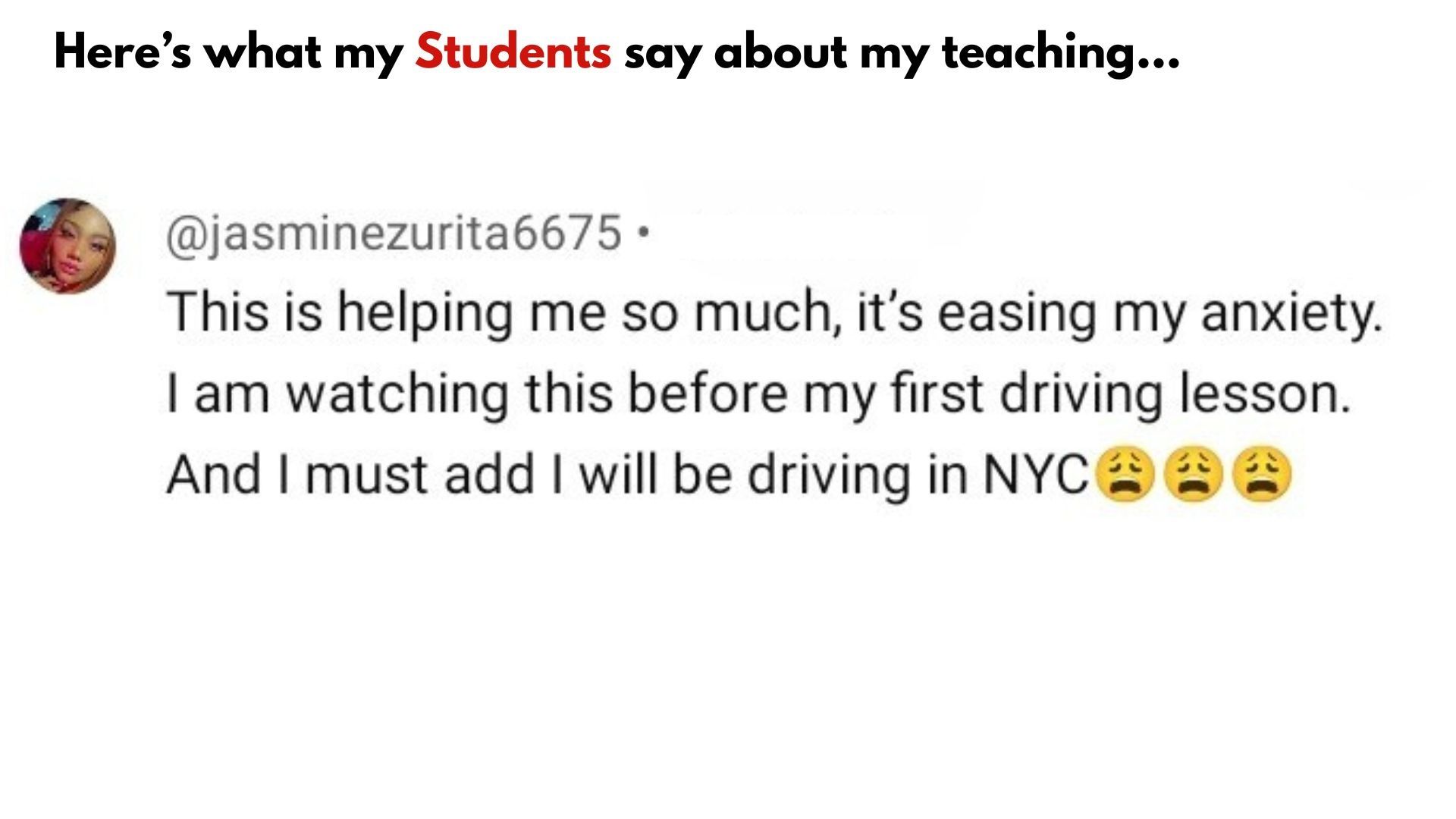This screenshot has height=819, width=1456.
Task: Click the comment line starting "I am watching"
Action: click(759, 394)
